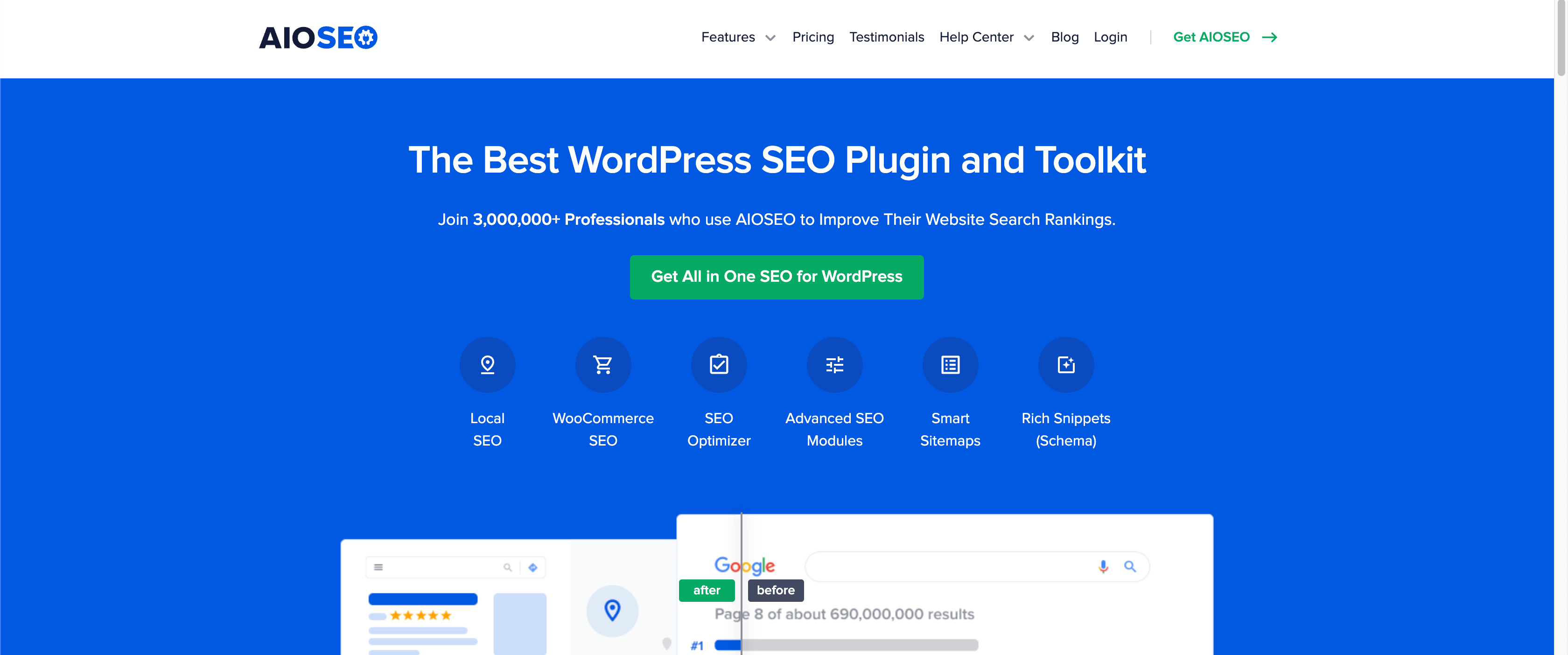The height and width of the screenshot is (655, 1568).
Task: Click the Rich Snippets Schema icon
Action: coord(1065,364)
